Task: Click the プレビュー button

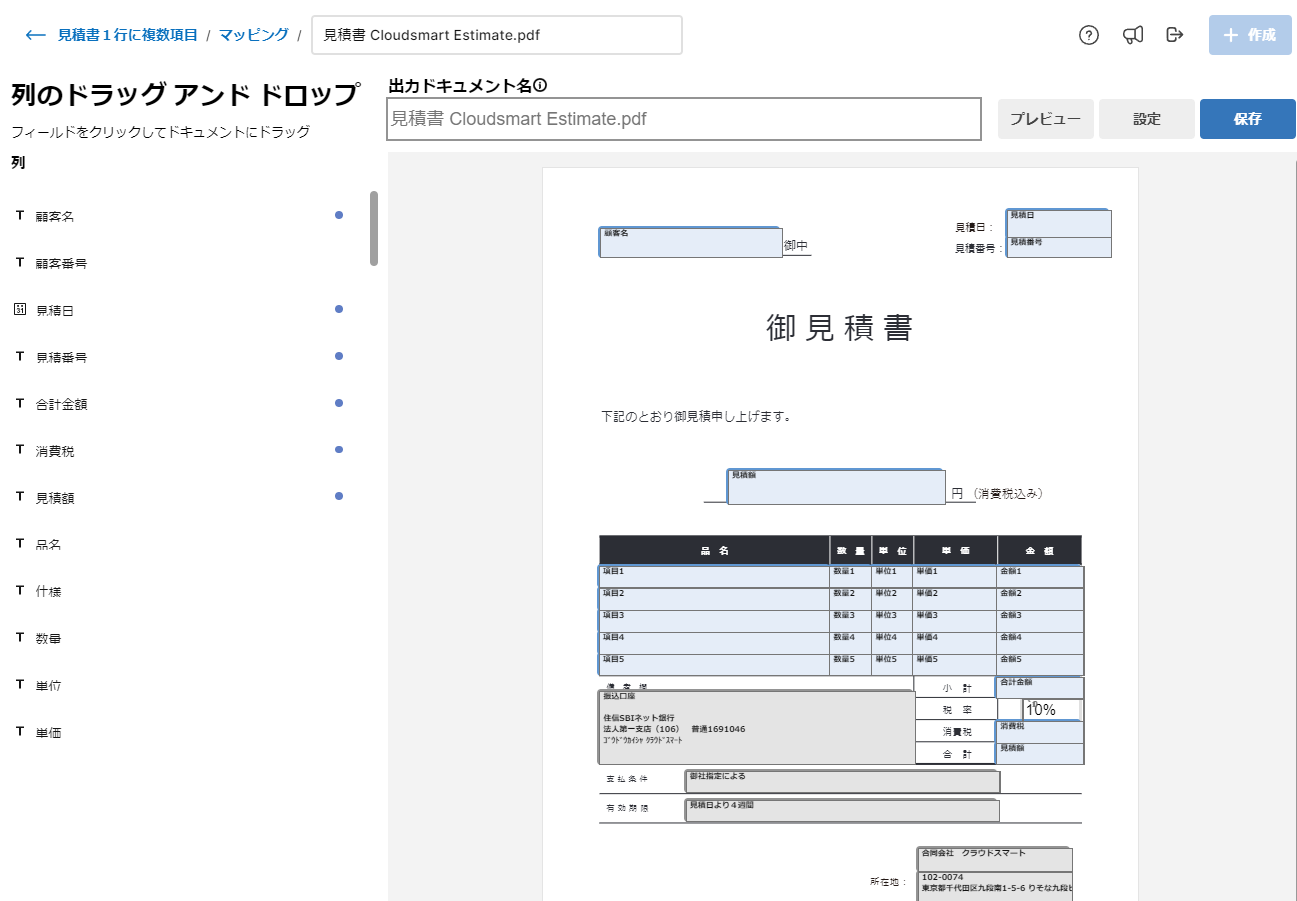Action: pyautogui.click(x=1045, y=119)
